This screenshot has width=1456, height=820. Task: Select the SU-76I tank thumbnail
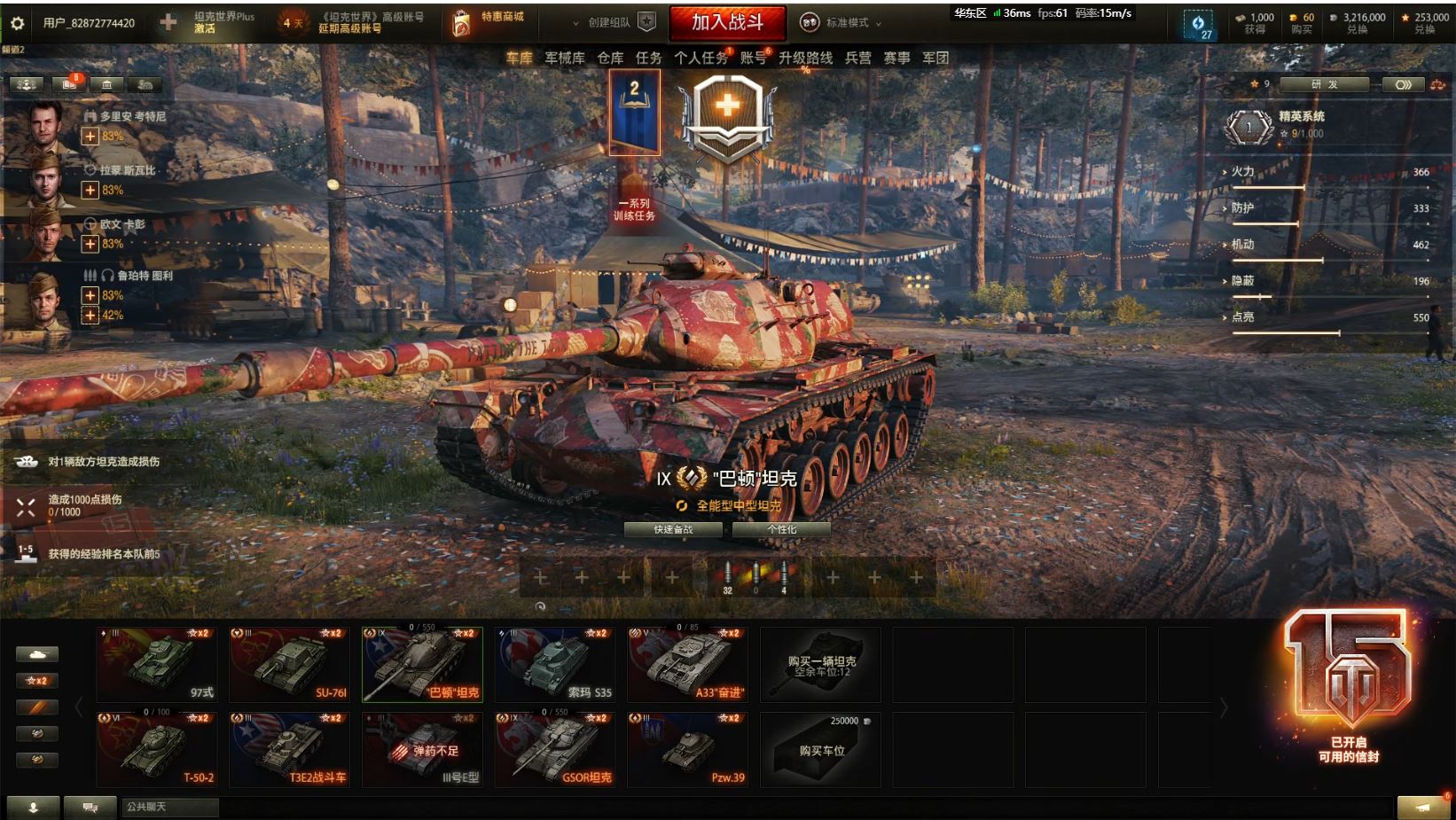(x=289, y=664)
